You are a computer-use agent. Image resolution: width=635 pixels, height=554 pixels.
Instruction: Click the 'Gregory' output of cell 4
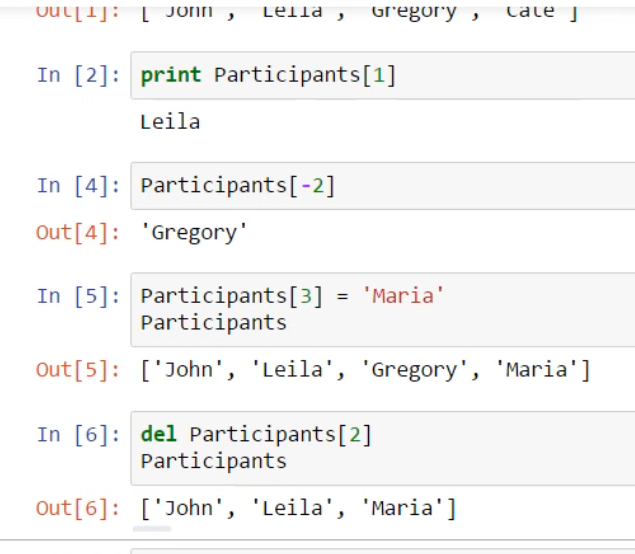pos(194,233)
